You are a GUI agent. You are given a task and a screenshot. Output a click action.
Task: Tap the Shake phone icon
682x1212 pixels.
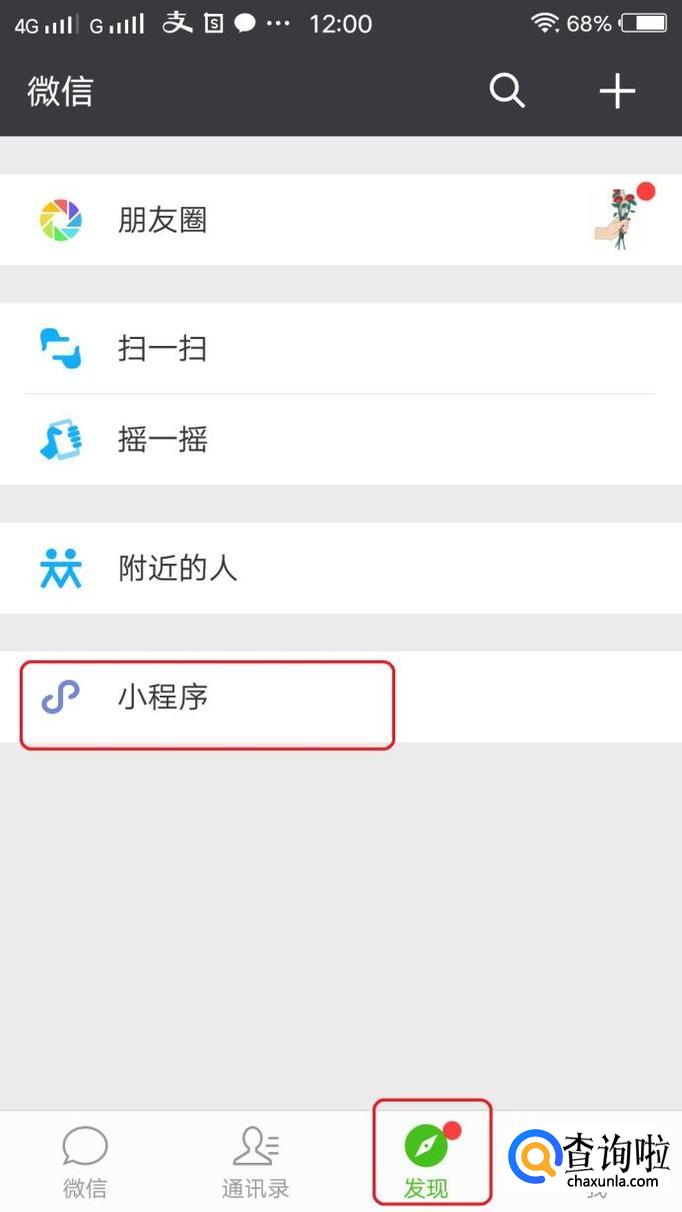tap(60, 439)
